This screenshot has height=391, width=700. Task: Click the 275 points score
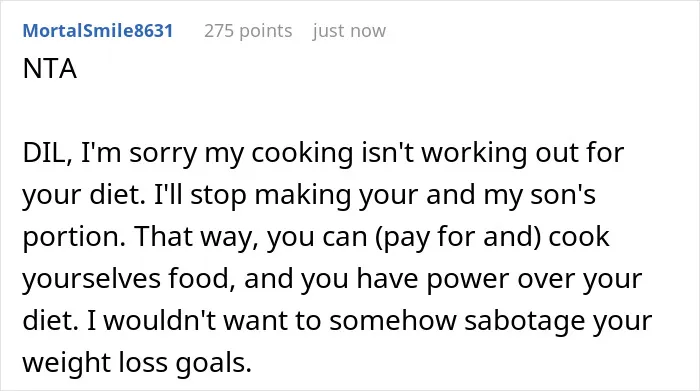(x=248, y=31)
